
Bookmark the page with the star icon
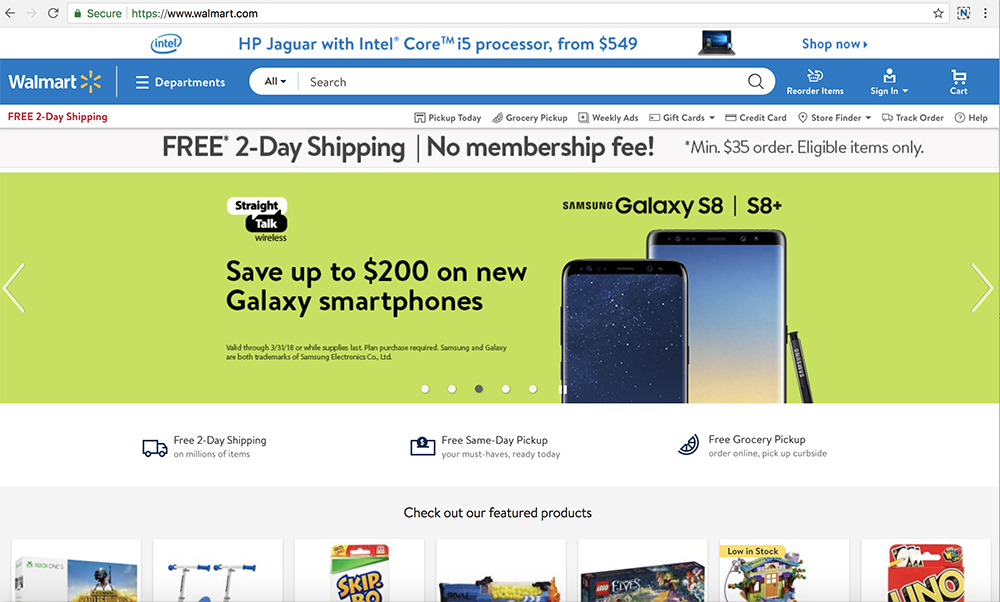tap(938, 13)
